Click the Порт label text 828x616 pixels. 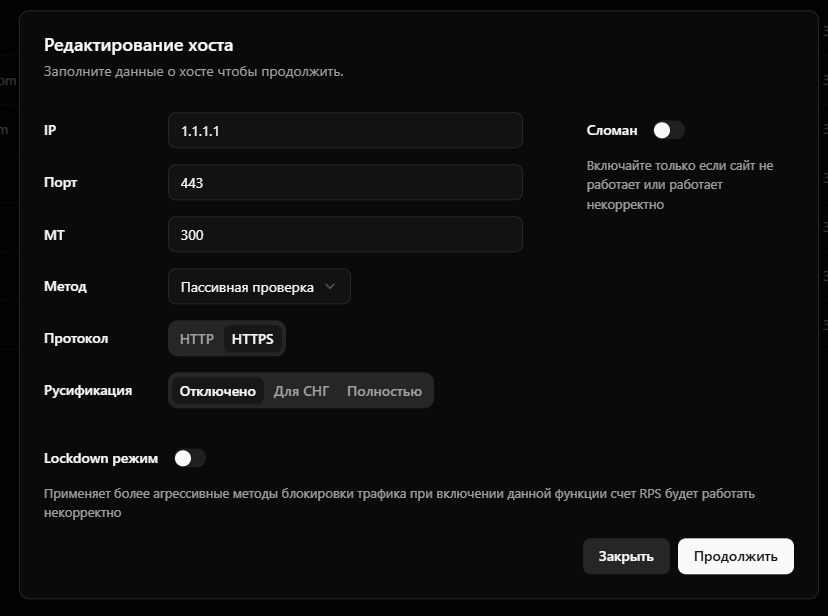61,183
